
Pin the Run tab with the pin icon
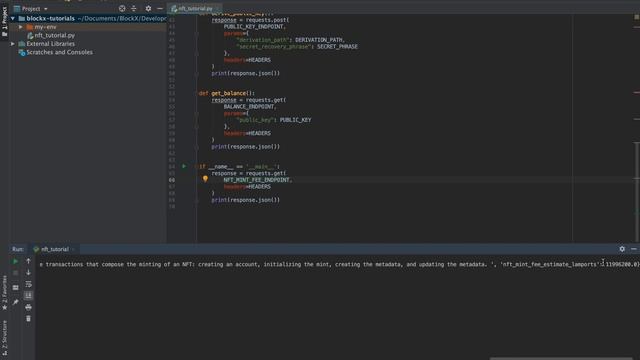tap(16, 302)
